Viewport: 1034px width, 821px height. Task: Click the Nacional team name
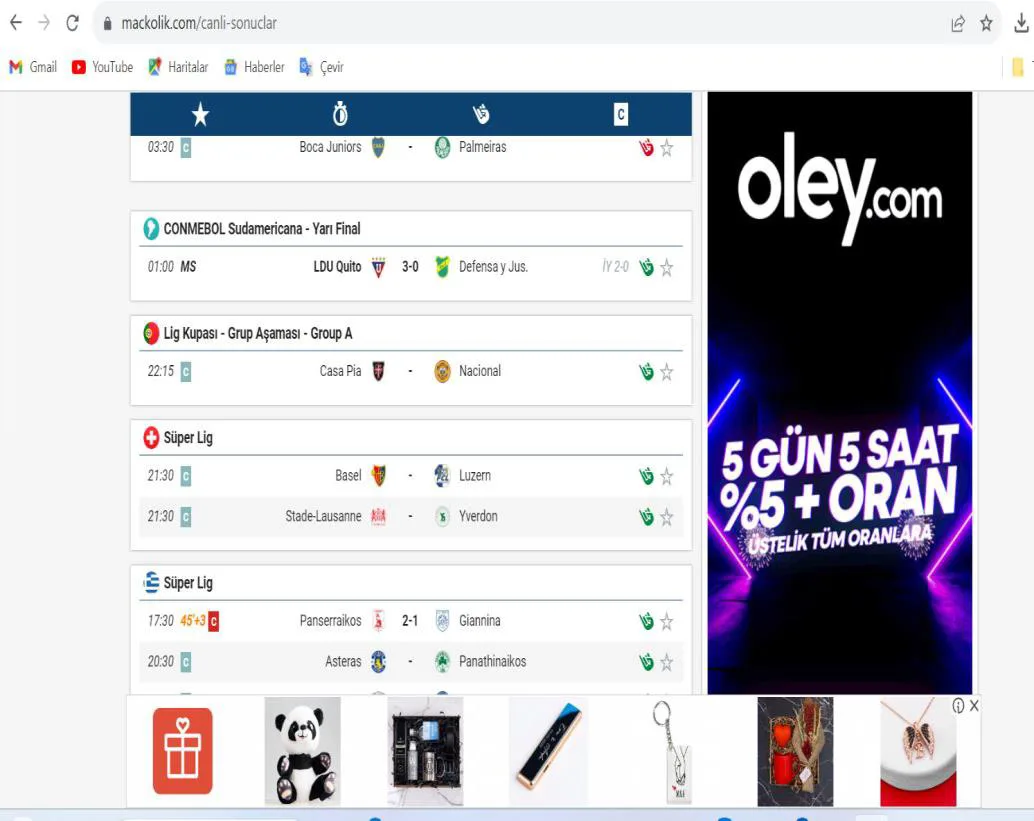[x=480, y=371]
